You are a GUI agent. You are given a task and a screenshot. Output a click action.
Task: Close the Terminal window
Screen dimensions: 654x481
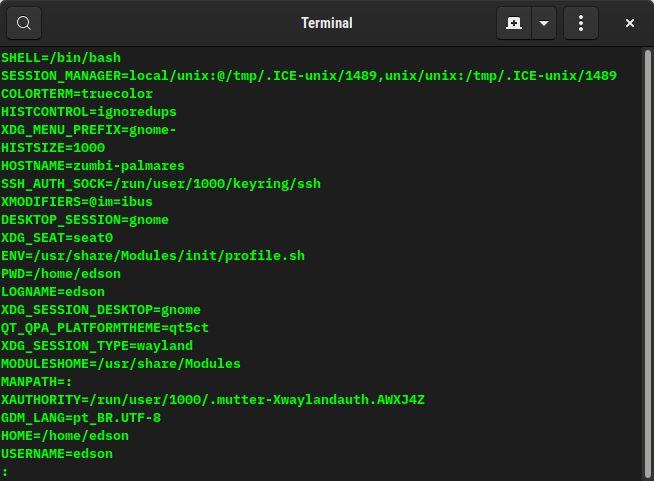pyautogui.click(x=630, y=22)
